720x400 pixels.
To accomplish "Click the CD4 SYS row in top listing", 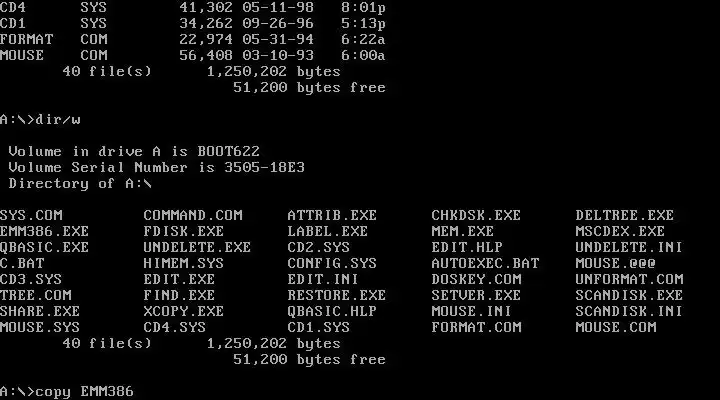I will pyautogui.click(x=192, y=7).
